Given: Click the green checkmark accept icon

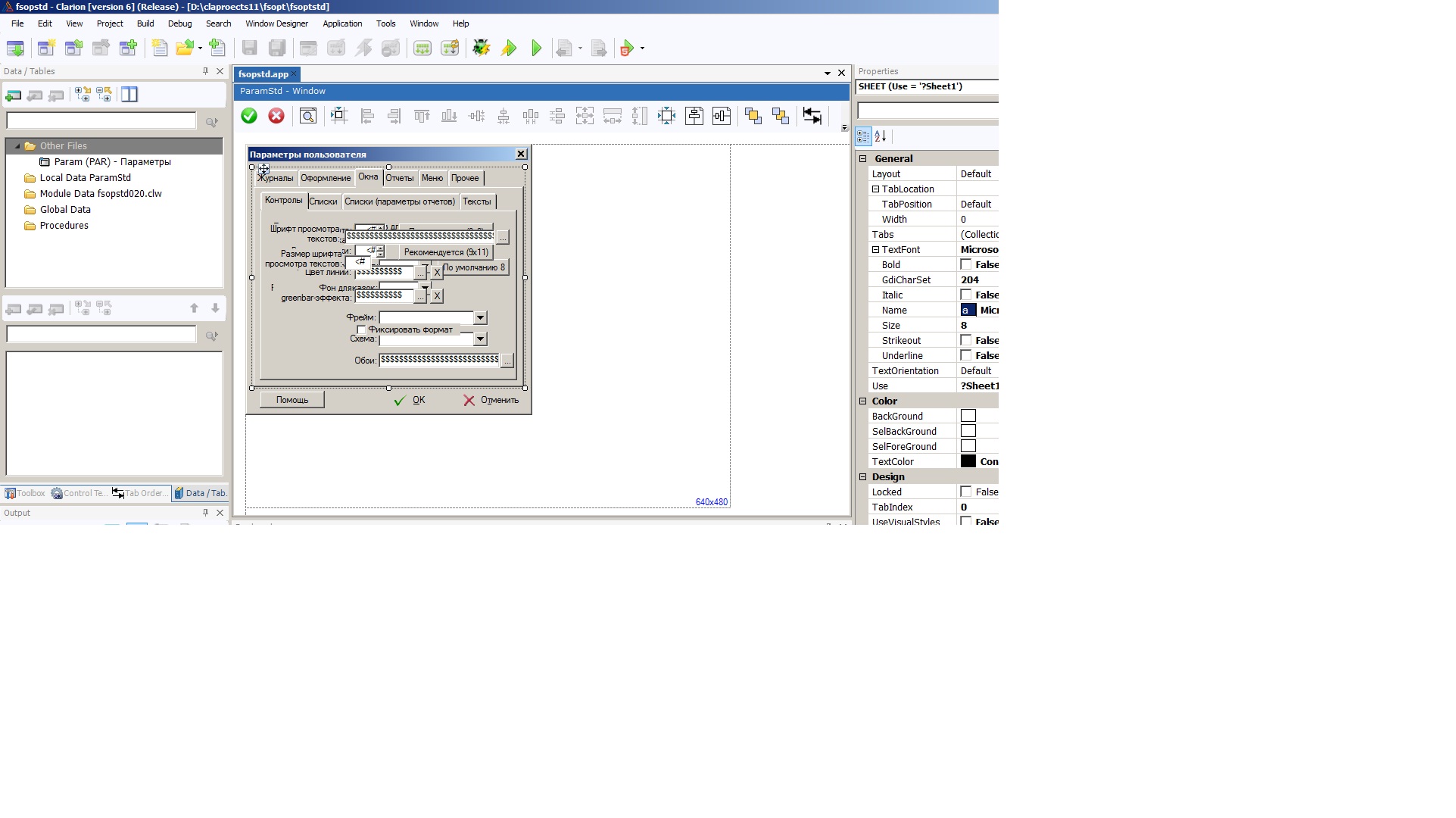Looking at the screenshot, I should (x=249, y=116).
